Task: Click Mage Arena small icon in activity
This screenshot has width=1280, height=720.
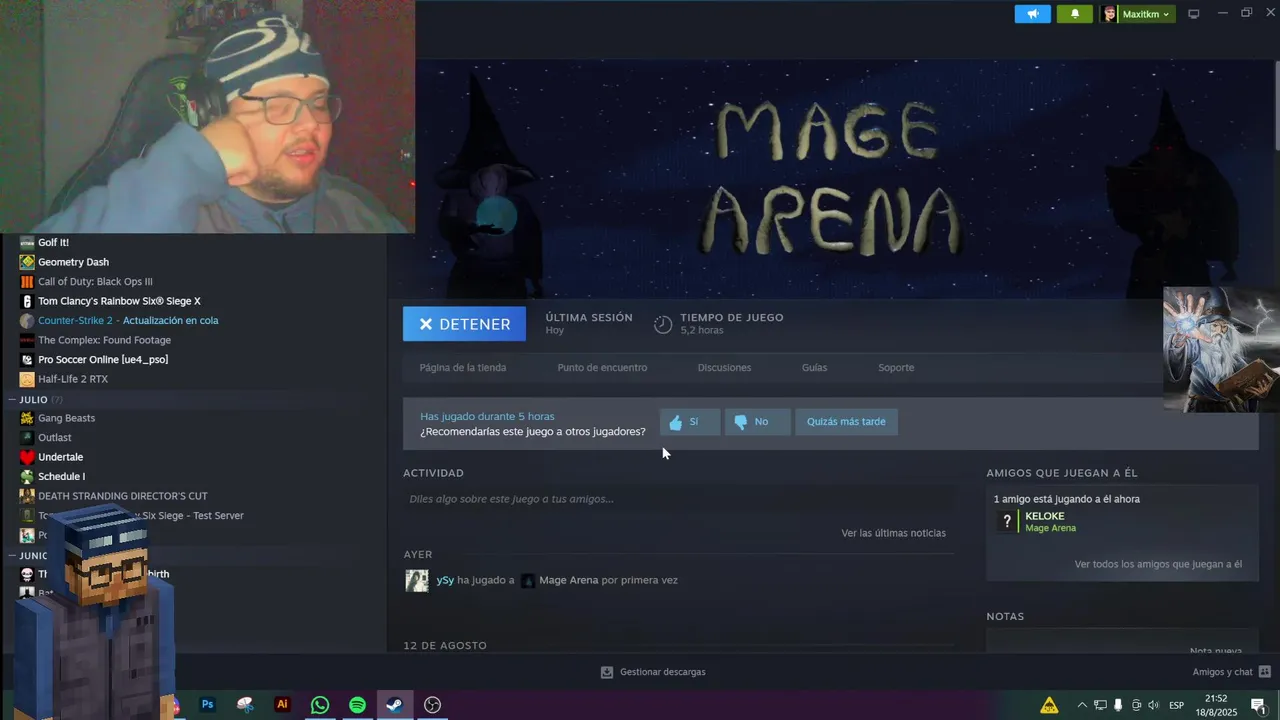Action: point(528,580)
